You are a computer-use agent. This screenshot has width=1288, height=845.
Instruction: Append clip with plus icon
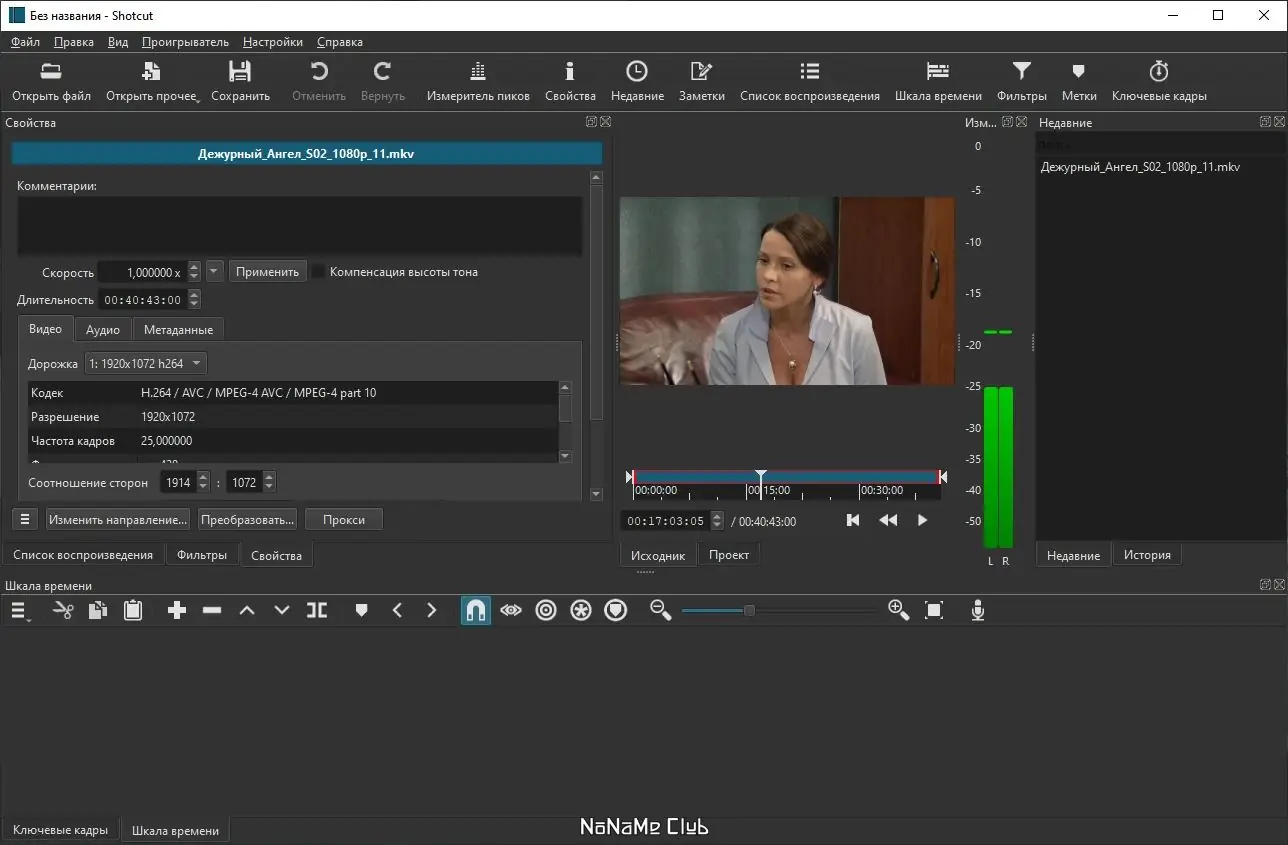coord(177,610)
